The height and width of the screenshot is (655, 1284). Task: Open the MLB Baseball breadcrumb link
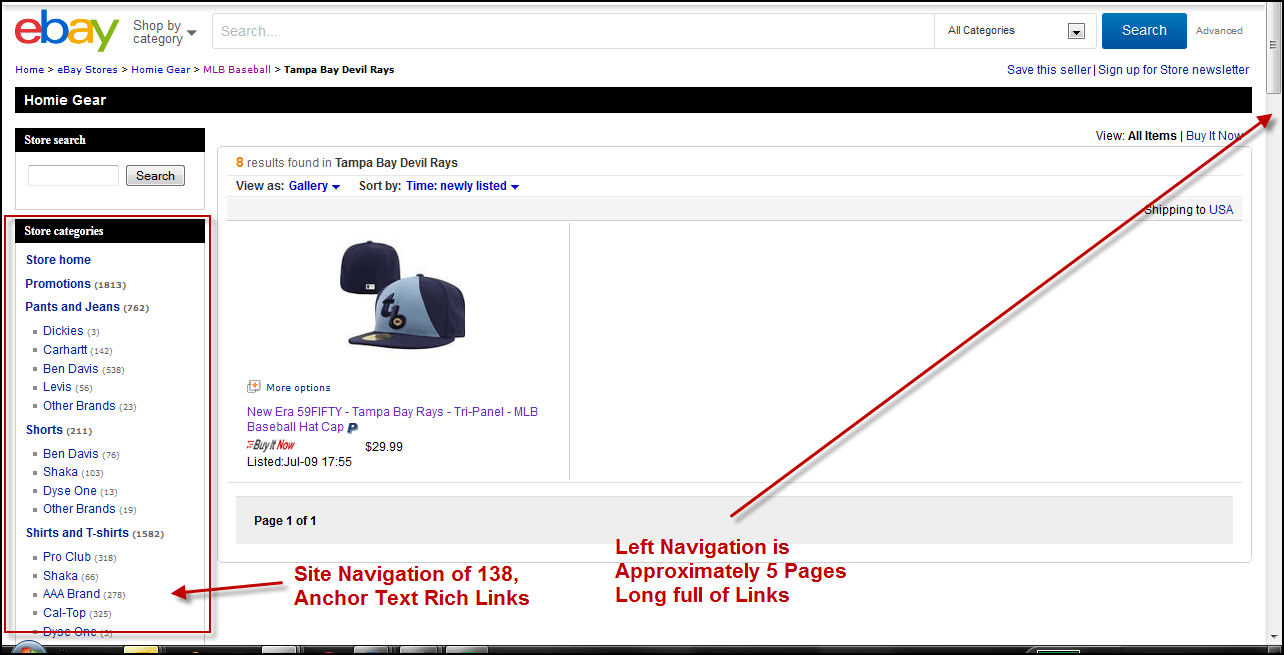pyautogui.click(x=237, y=70)
